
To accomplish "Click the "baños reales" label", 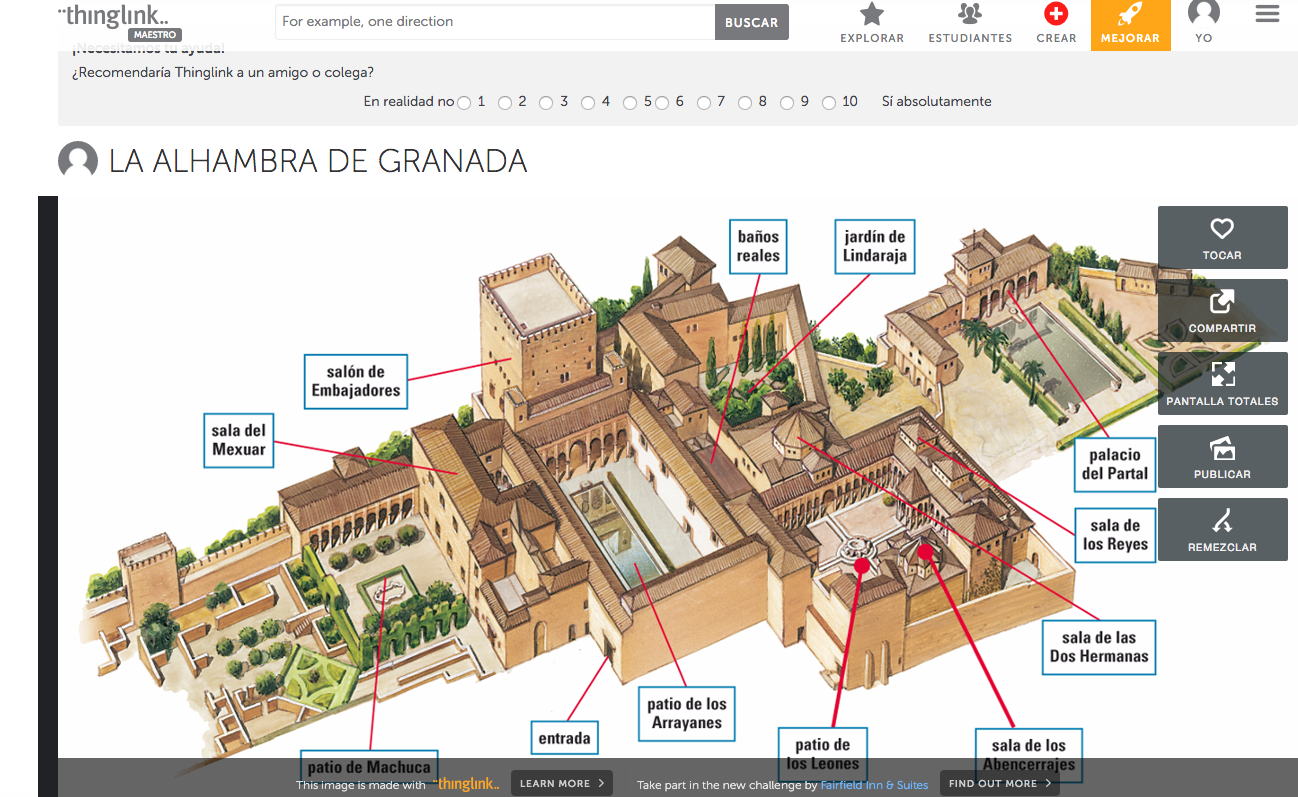I will pyautogui.click(x=758, y=246).
